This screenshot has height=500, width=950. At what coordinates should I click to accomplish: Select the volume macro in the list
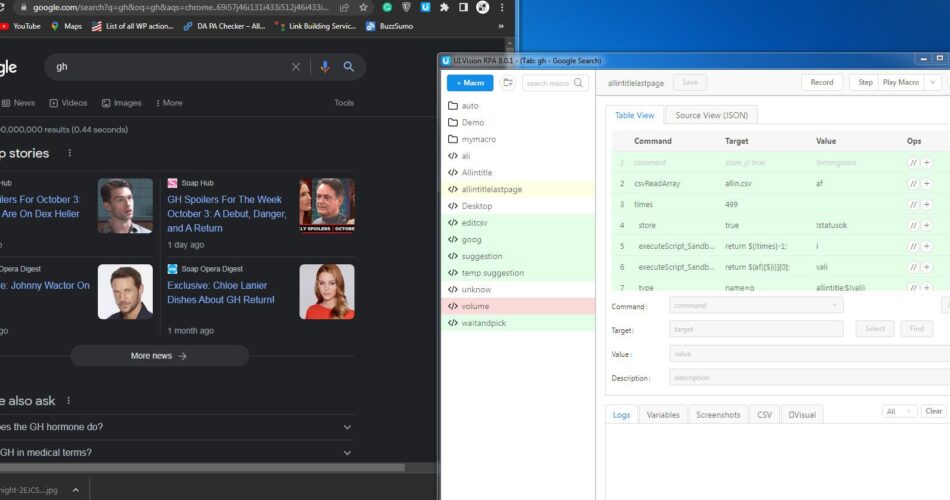(475, 306)
